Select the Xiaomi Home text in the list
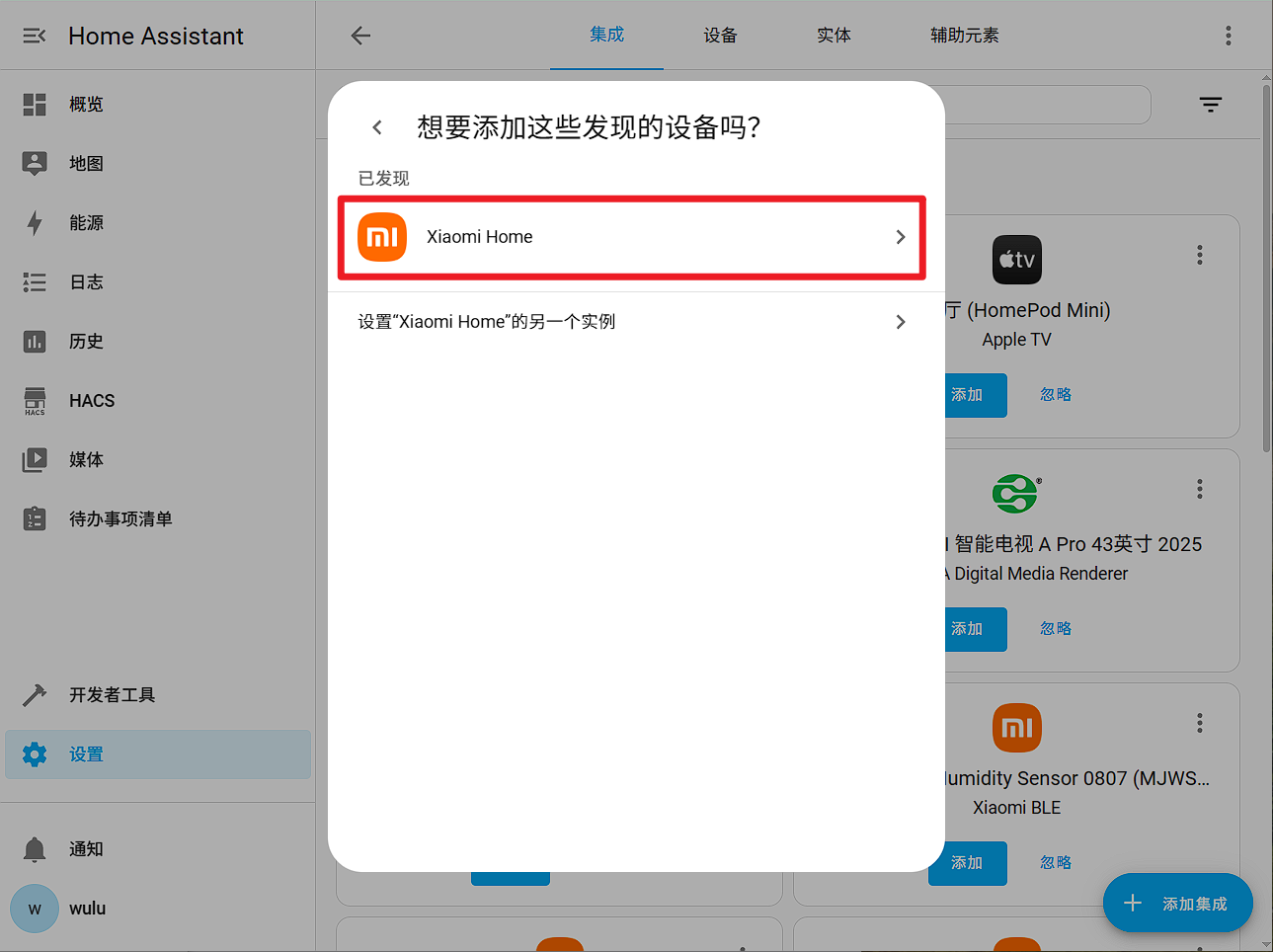Viewport: 1273px width, 952px height. point(480,237)
